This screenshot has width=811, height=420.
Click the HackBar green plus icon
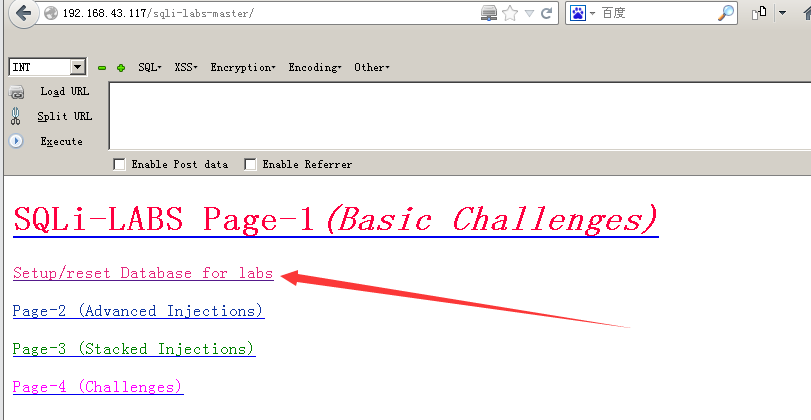pos(121,68)
